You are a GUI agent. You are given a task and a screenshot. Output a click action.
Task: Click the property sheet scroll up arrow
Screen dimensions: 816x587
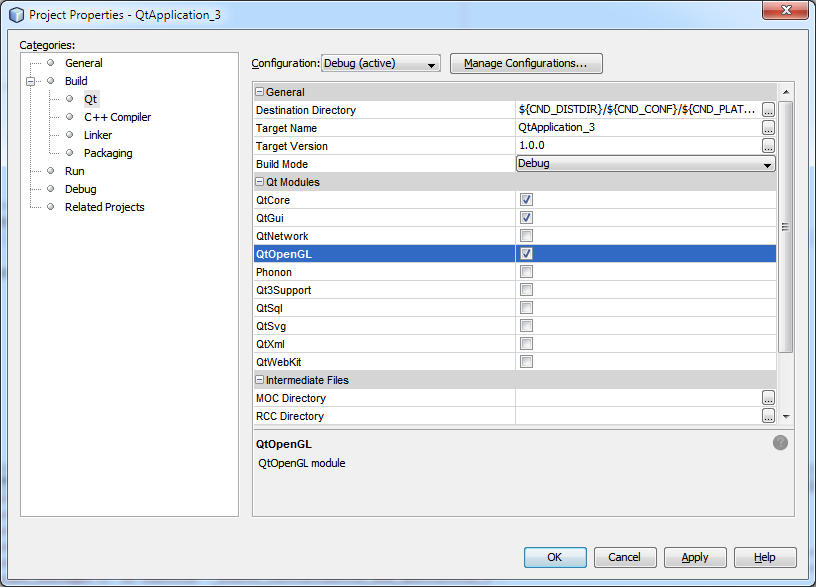786,92
